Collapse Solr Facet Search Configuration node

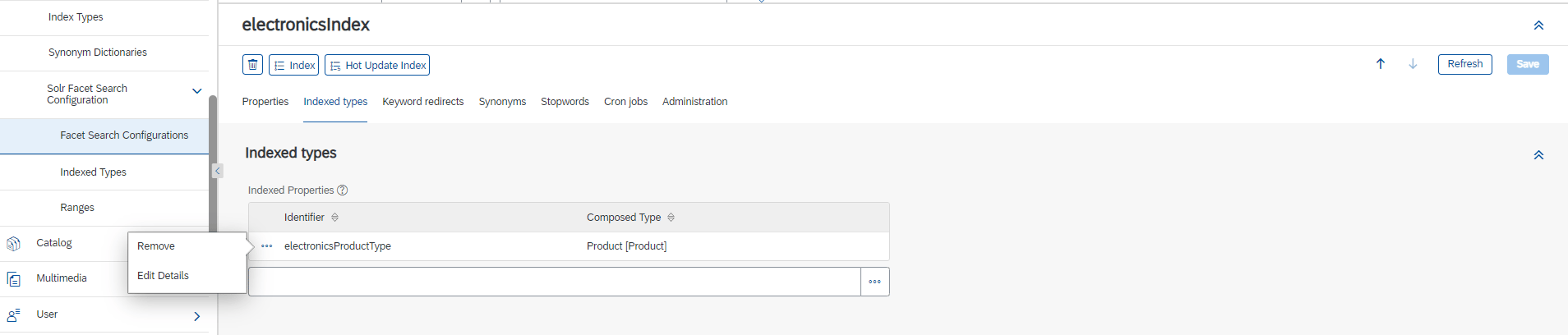point(196,91)
